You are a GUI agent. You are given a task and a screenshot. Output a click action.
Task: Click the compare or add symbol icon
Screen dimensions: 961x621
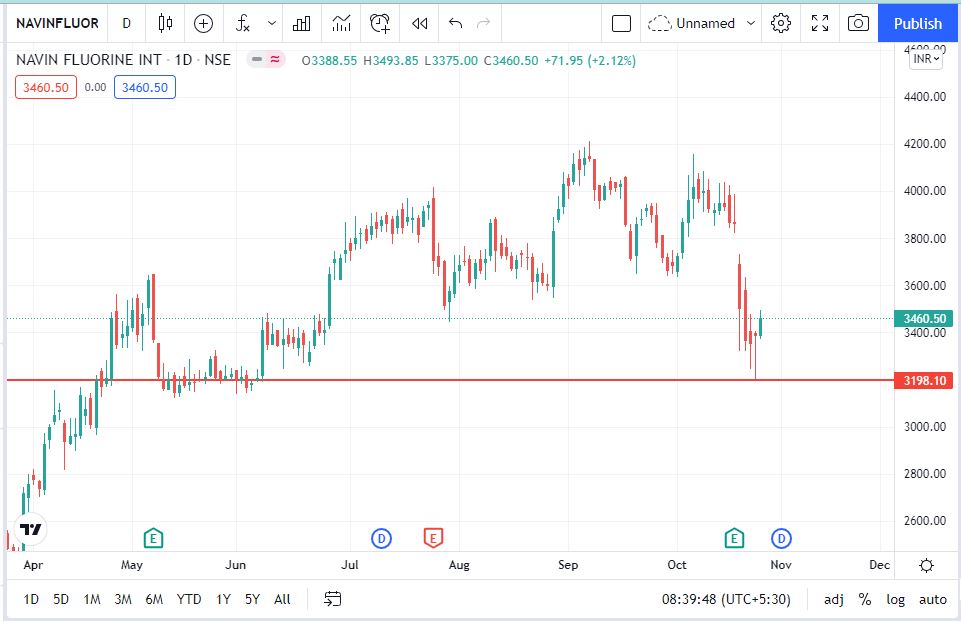[204, 23]
